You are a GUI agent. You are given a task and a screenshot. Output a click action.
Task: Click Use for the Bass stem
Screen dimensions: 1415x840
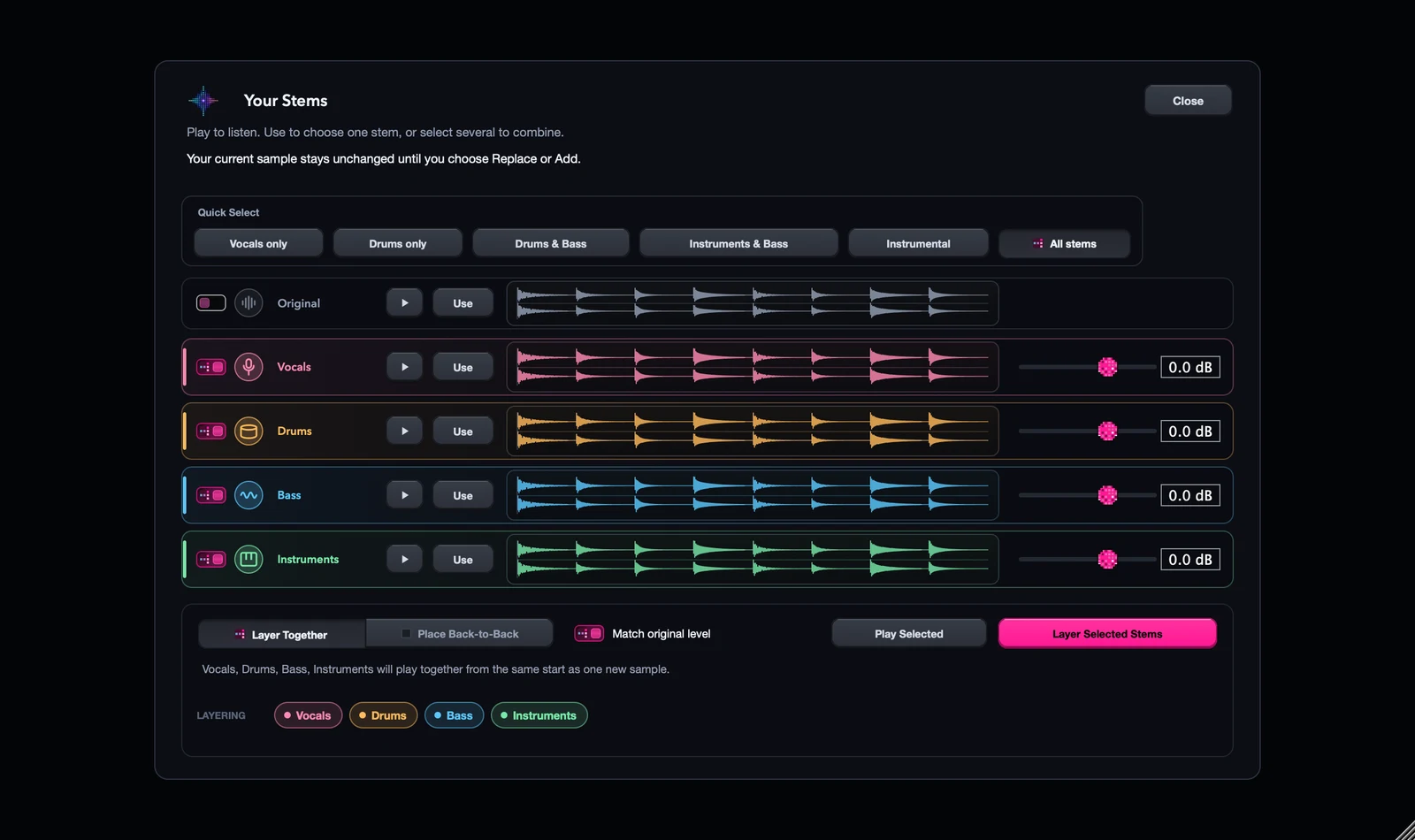click(463, 495)
